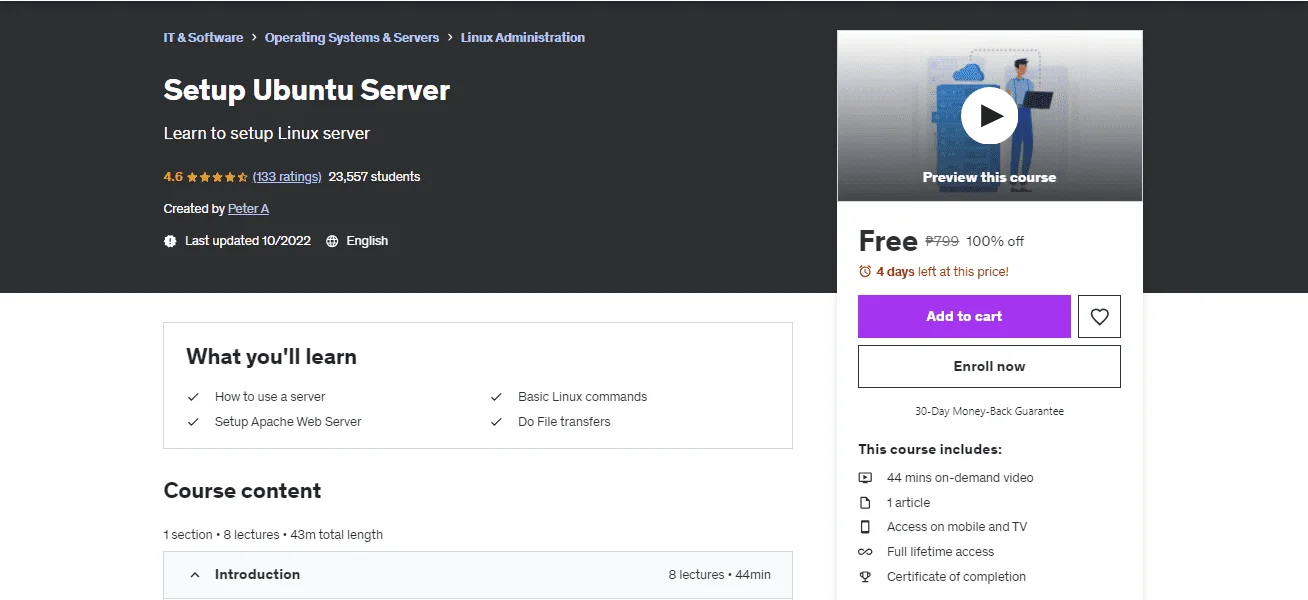Click Enroll now button
The height and width of the screenshot is (600, 1308).
coord(989,366)
